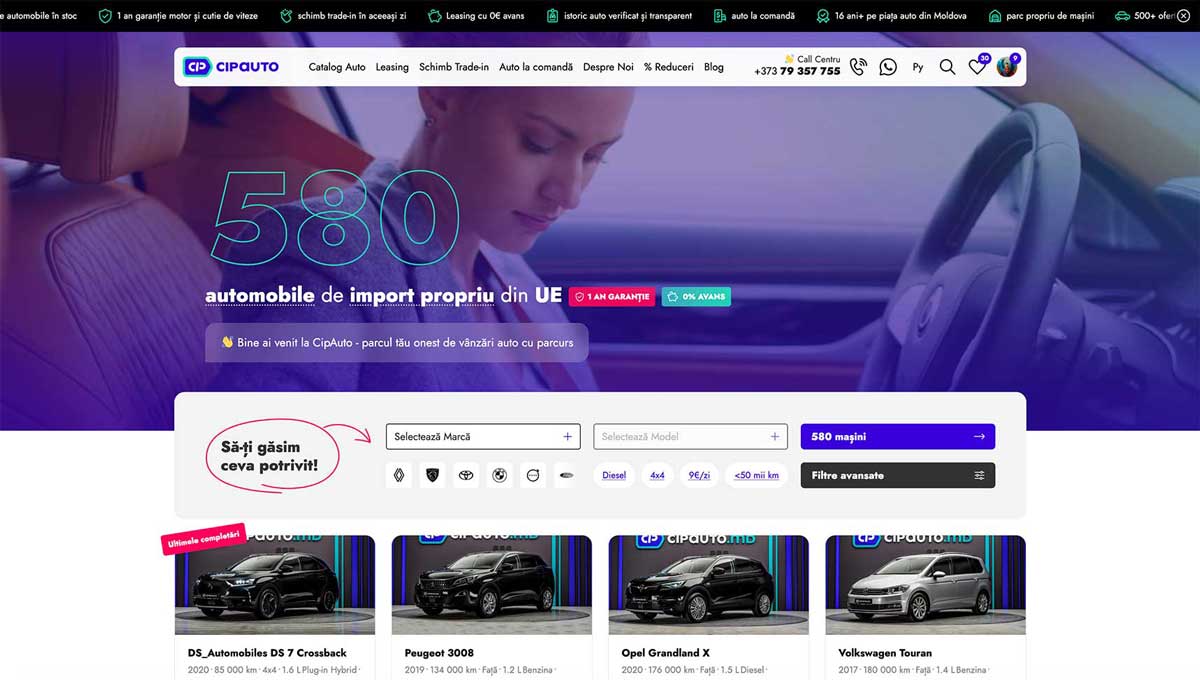The height and width of the screenshot is (680, 1200).
Task: Click the WhatsApp icon in the navbar
Action: (x=888, y=67)
